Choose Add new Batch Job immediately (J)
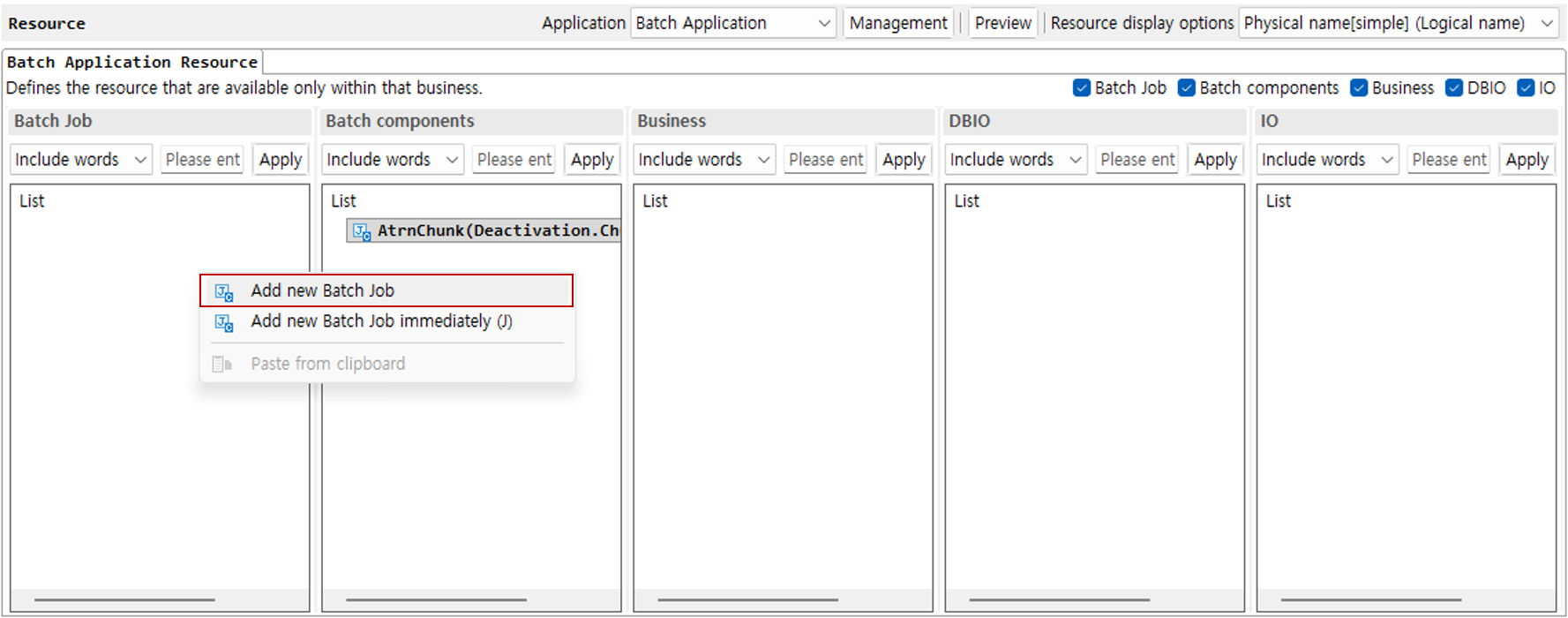 click(386, 321)
